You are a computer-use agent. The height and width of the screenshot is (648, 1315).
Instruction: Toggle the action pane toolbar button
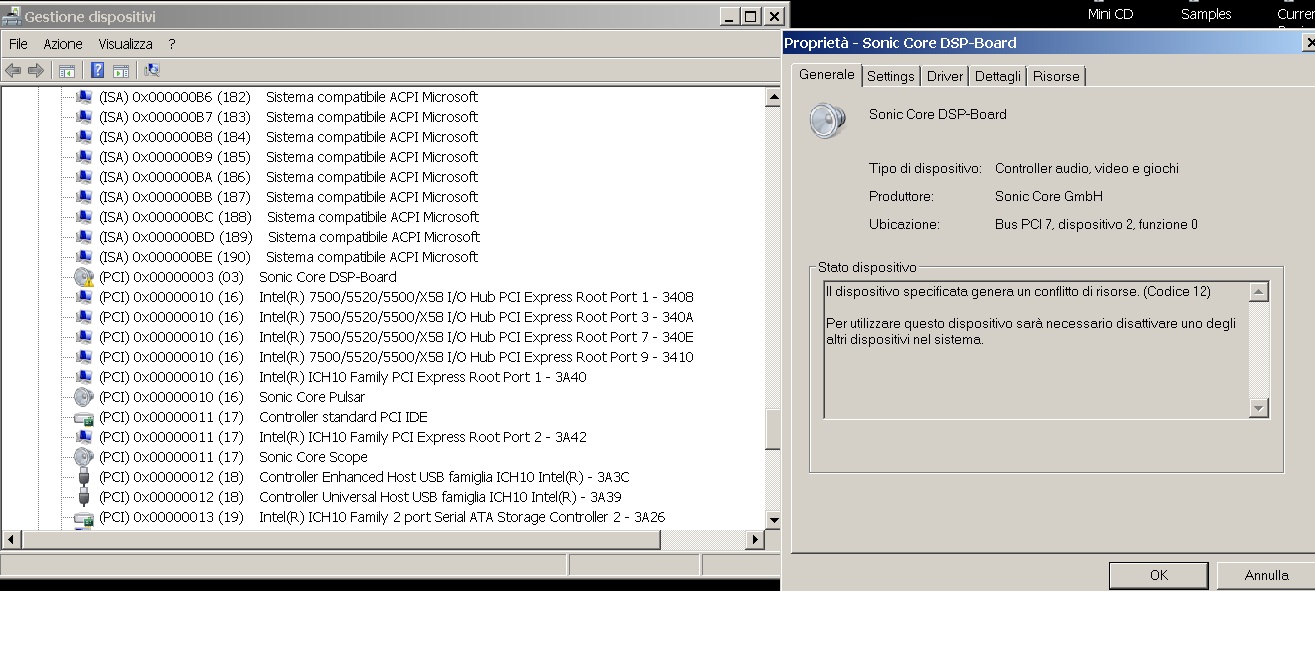[121, 70]
